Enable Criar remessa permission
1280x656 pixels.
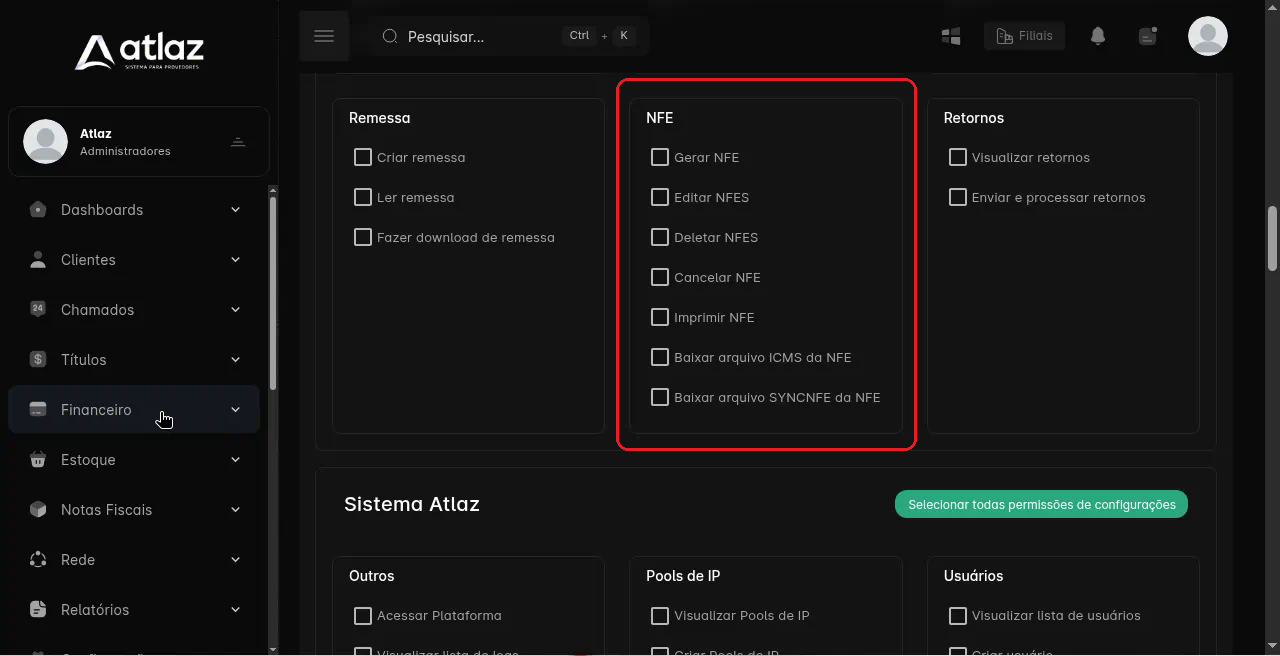tap(363, 157)
